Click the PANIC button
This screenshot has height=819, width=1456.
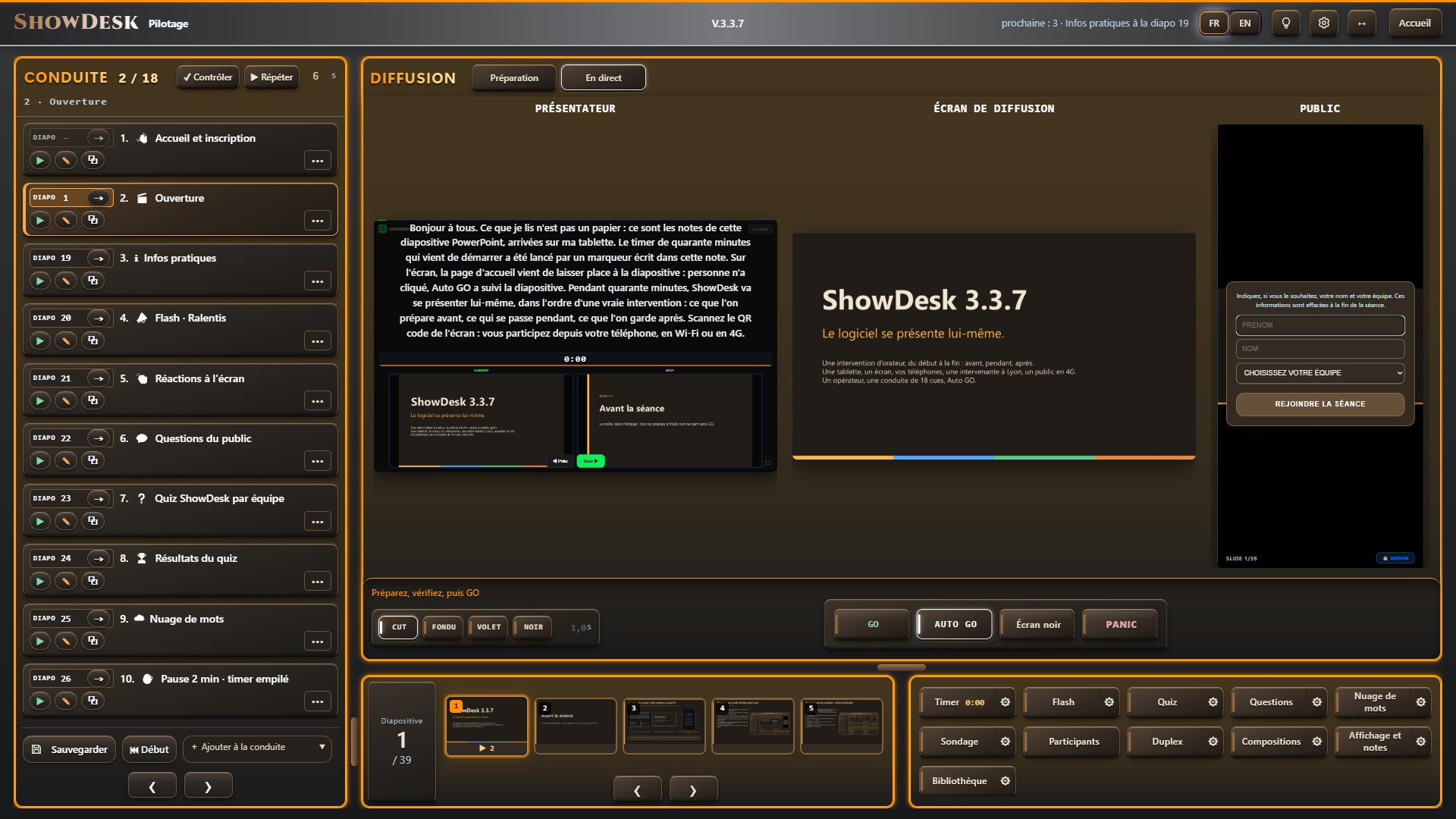(x=1121, y=624)
